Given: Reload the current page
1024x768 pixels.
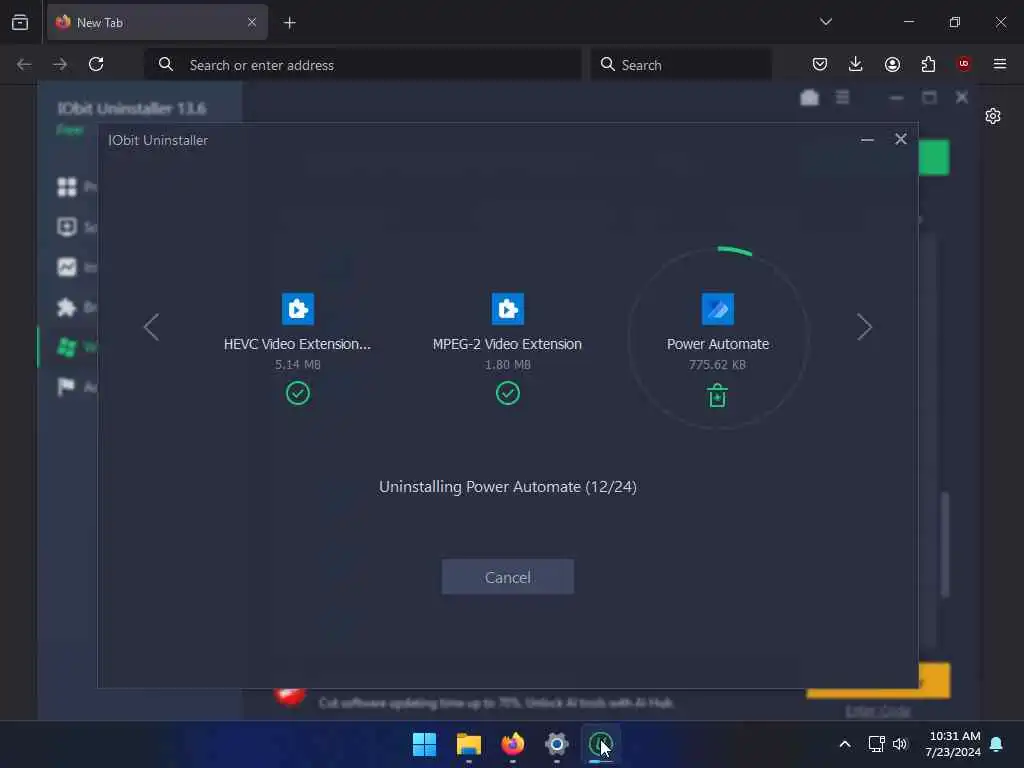Looking at the screenshot, I should point(96,64).
